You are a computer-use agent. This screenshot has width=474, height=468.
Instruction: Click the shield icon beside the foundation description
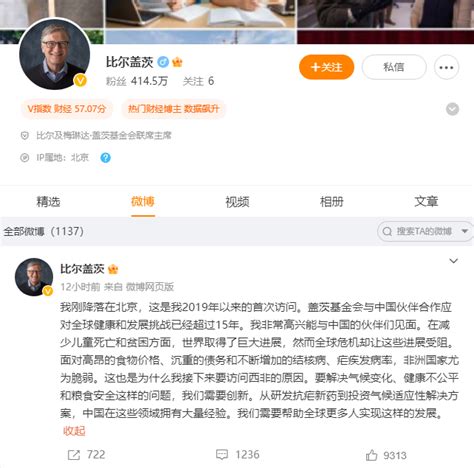[x=25, y=136]
